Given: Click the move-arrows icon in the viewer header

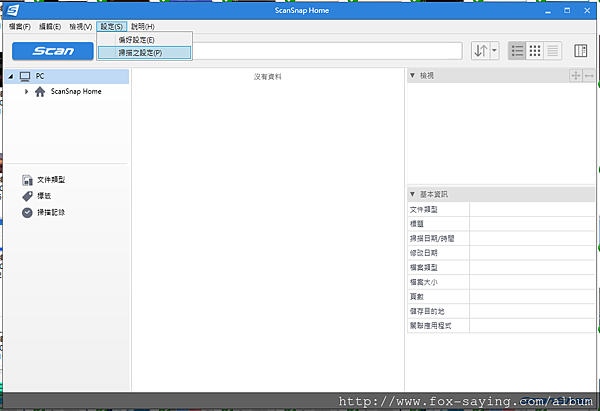Looking at the screenshot, I should pos(576,76).
